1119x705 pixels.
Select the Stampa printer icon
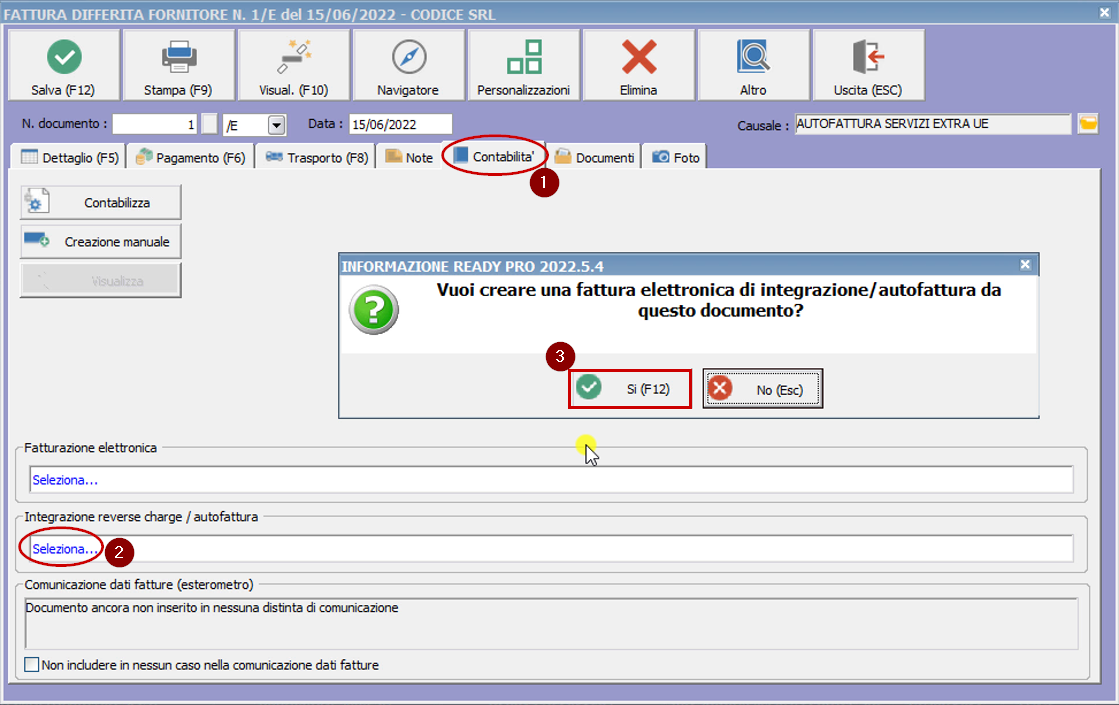point(178,62)
